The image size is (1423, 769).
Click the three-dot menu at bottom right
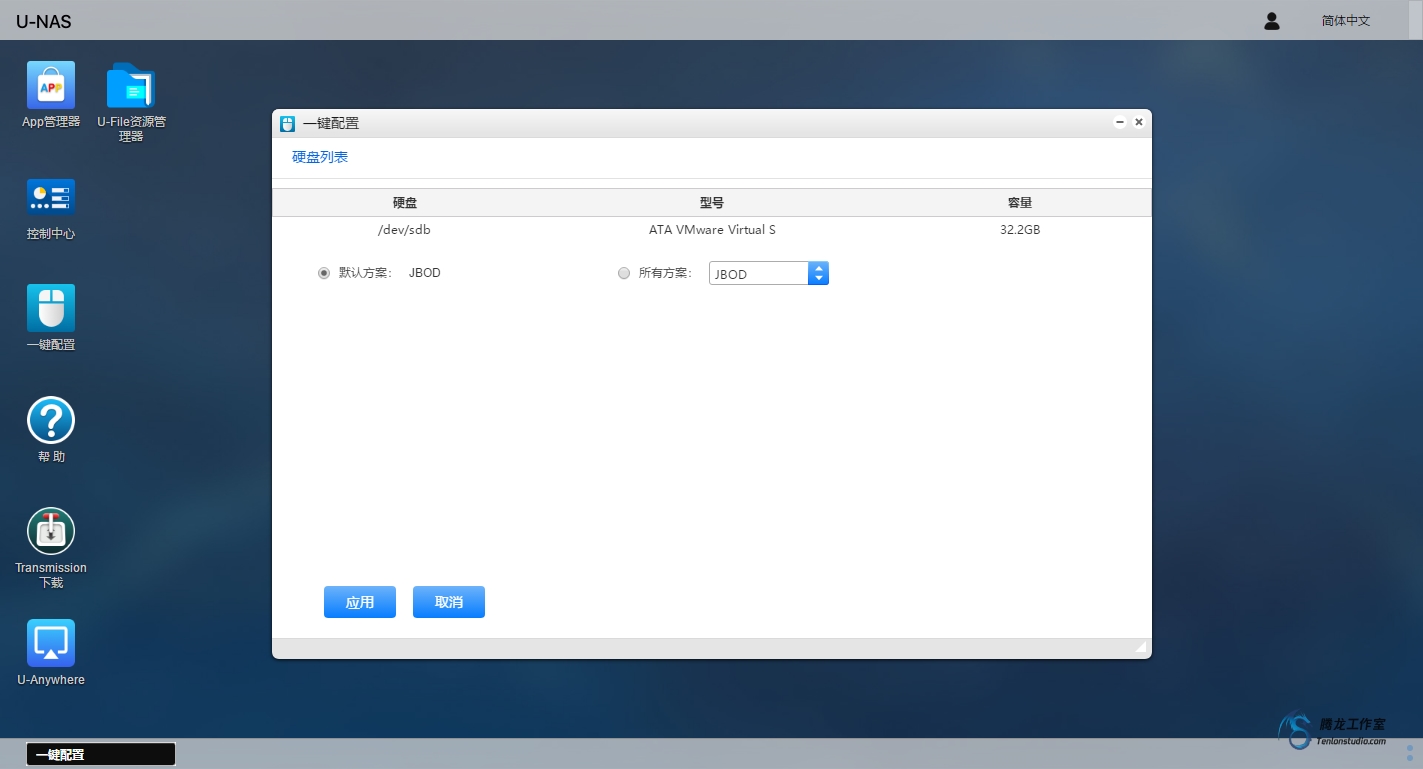coord(1410,753)
